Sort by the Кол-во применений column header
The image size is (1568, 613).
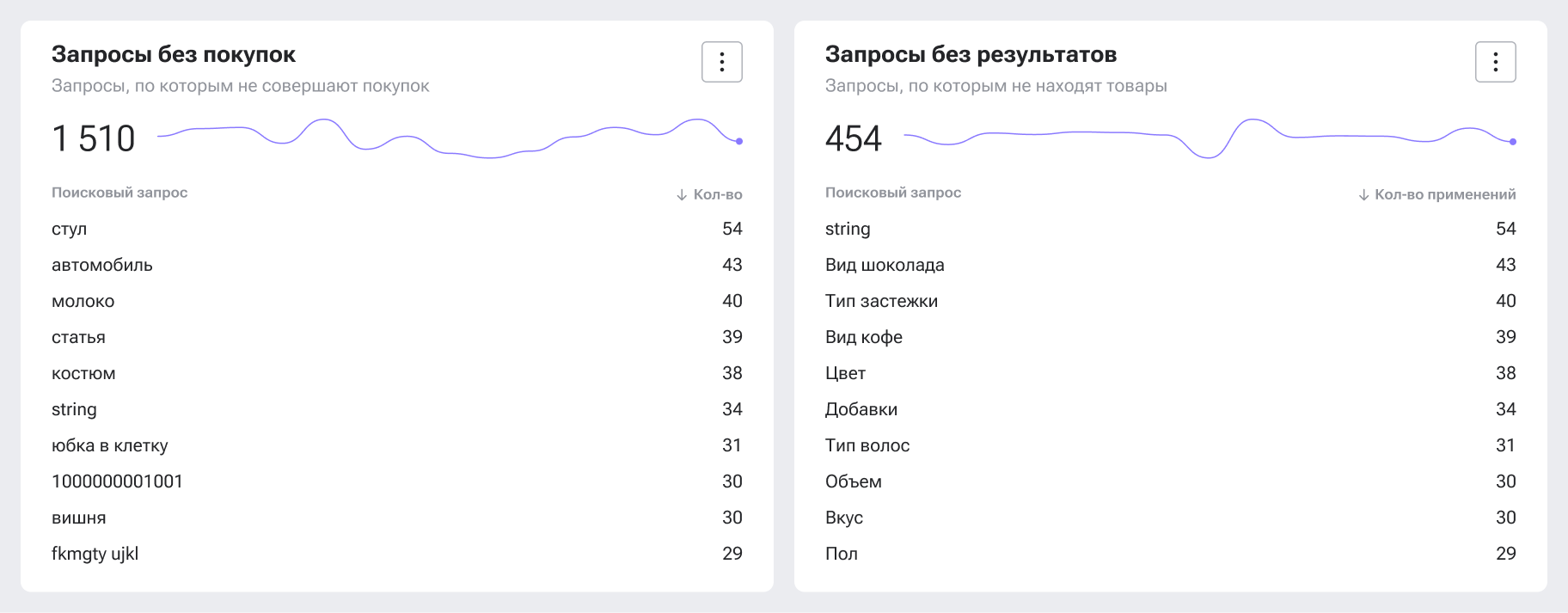1437,195
